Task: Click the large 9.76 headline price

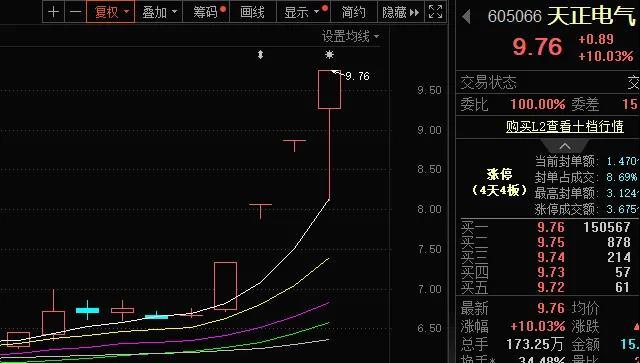Action: pyautogui.click(x=537, y=47)
